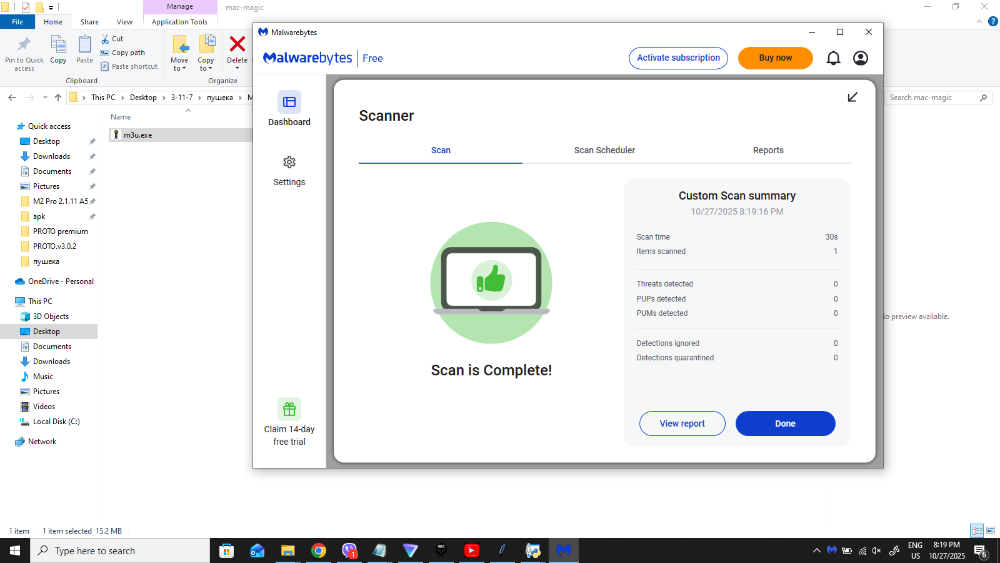The image size is (1000, 563).
Task: Open the M2 Pro 2.1.11 A5 folder
Action: click(60, 201)
